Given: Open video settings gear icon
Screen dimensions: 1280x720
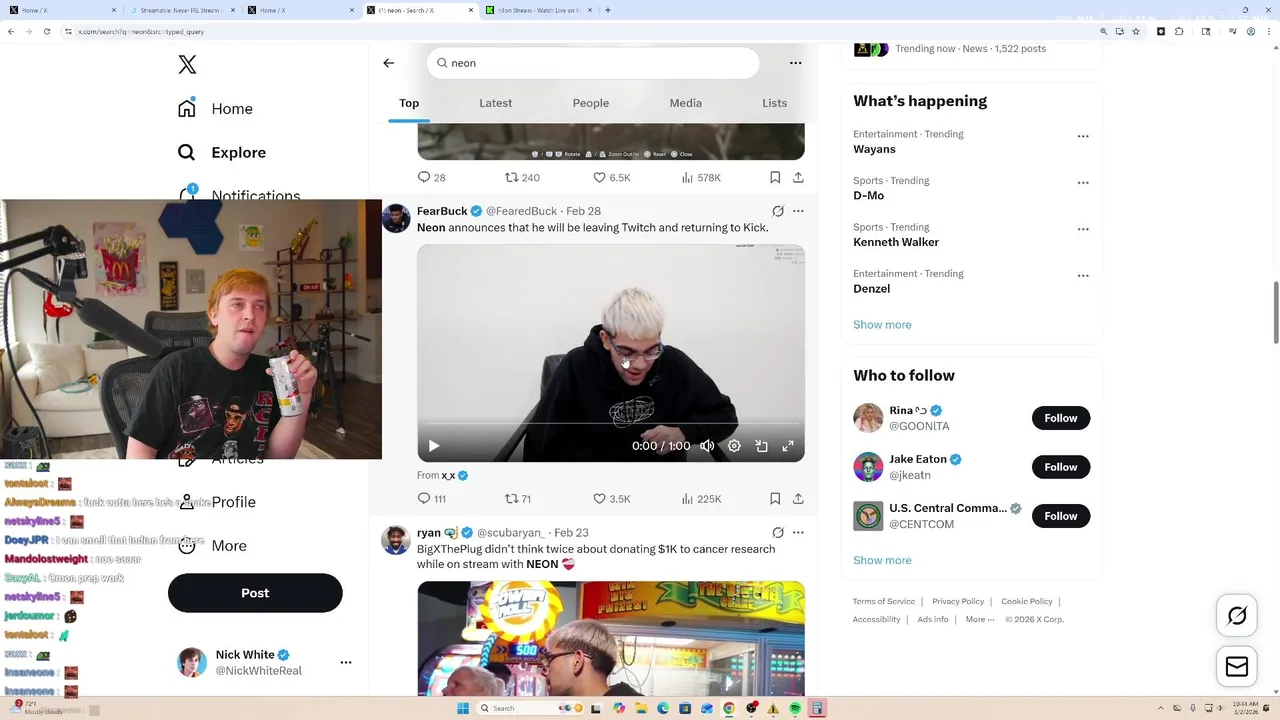Looking at the screenshot, I should tap(734, 446).
